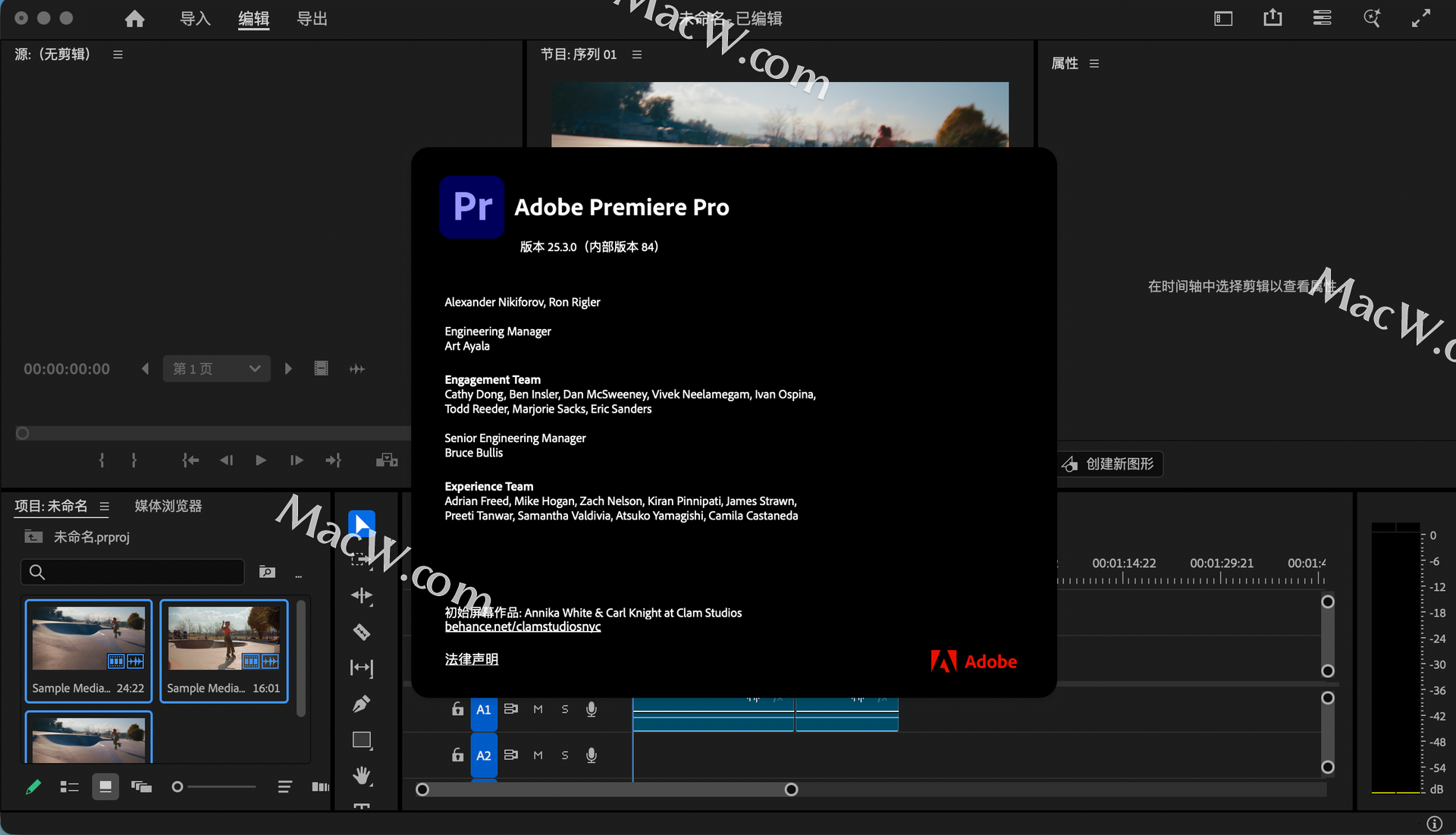1456x835 pixels.
Task: Click the quick export share icon
Action: click(1272, 17)
